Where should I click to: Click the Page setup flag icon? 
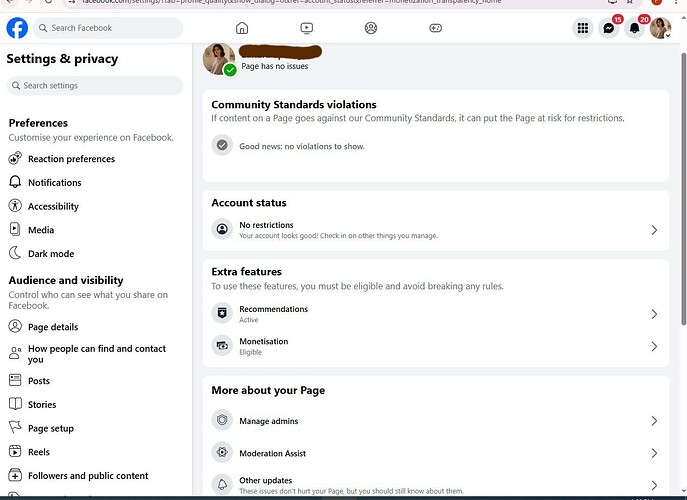coord(15,427)
